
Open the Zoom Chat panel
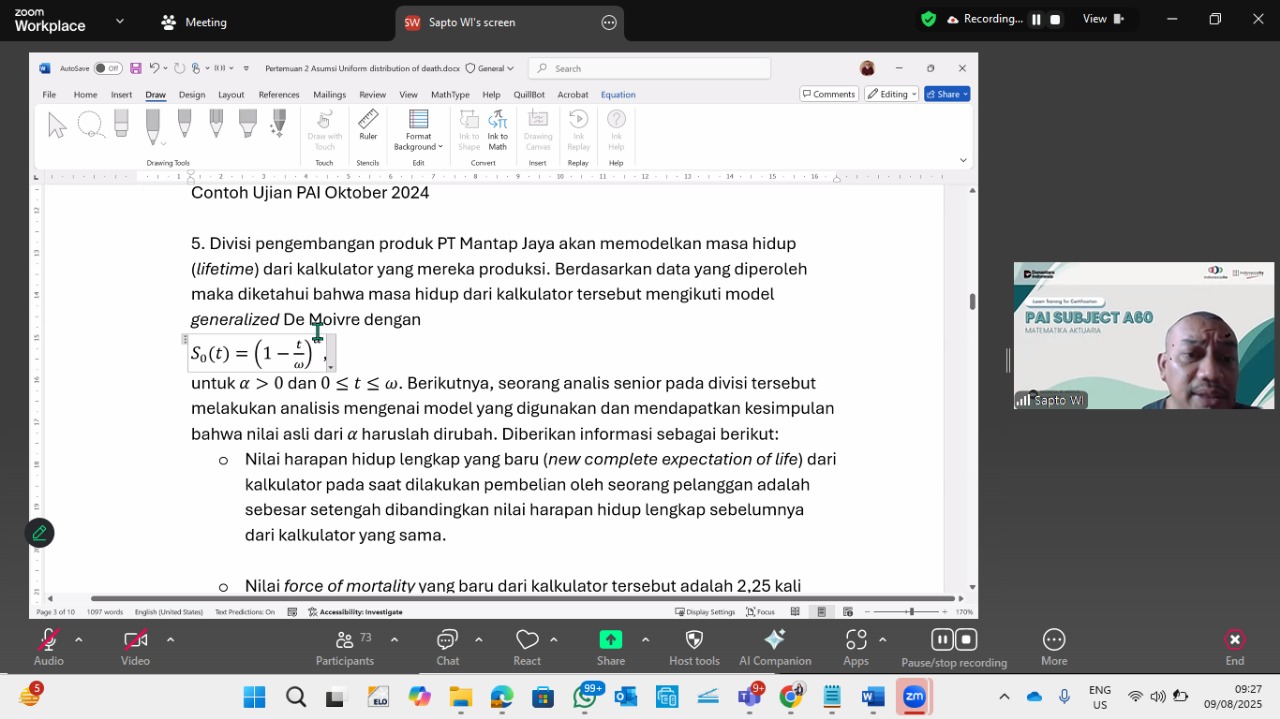447,647
